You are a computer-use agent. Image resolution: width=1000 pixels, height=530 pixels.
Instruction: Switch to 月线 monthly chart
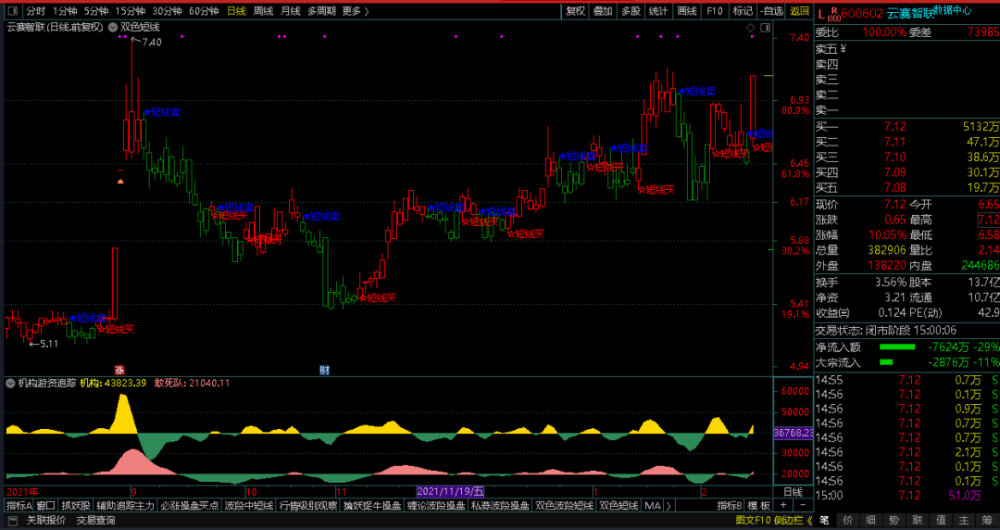pyautogui.click(x=290, y=11)
